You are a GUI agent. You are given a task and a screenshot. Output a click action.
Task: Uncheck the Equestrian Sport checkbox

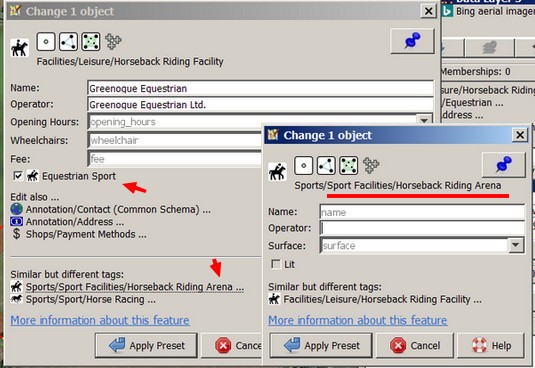pyautogui.click(x=18, y=176)
